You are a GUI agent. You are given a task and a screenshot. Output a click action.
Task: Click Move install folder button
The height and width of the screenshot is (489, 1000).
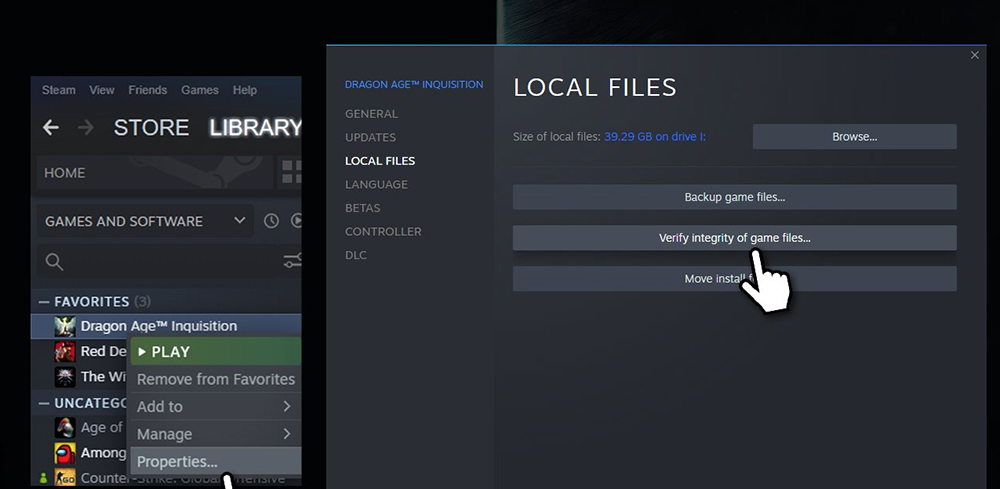tap(735, 279)
